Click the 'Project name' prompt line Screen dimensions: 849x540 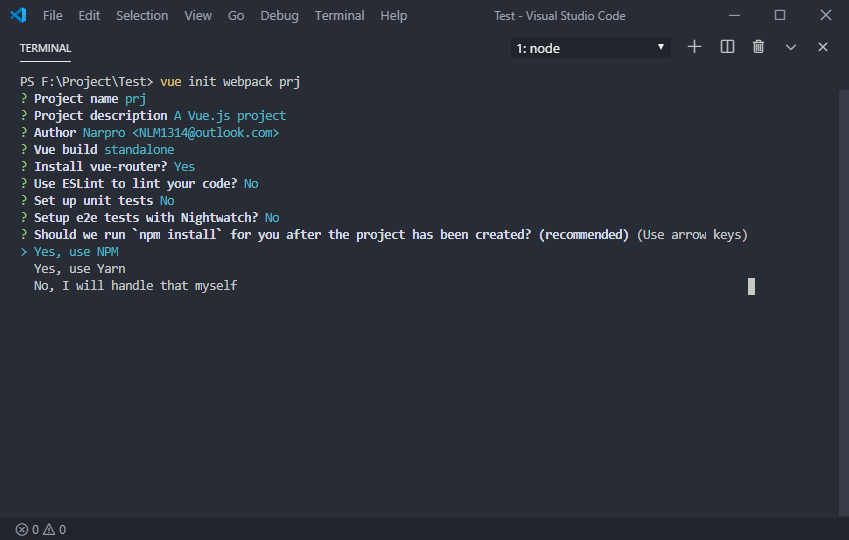(x=83, y=99)
